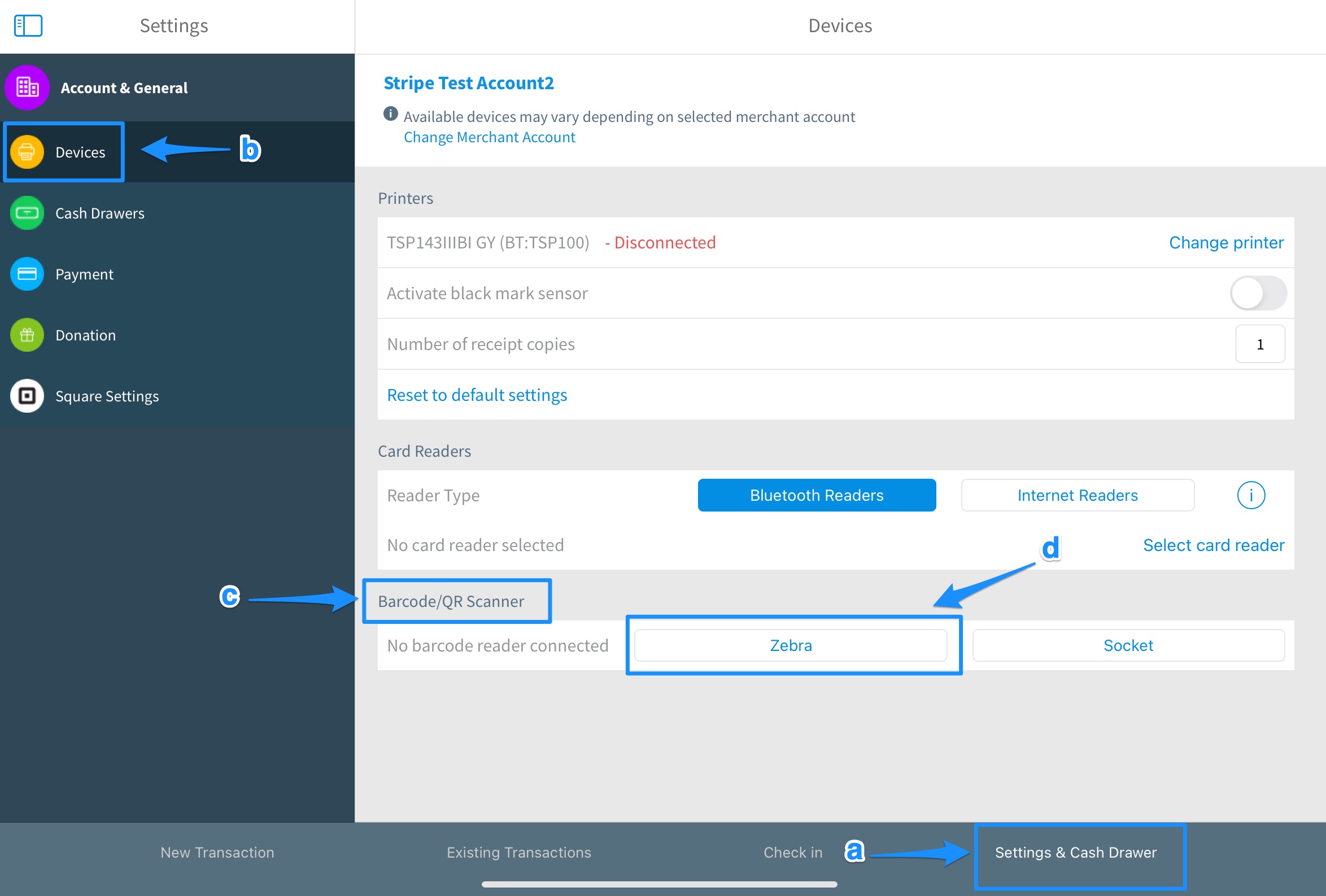Enable the black mark sensor switch
Image resolution: width=1326 pixels, height=896 pixels.
click(x=1258, y=293)
